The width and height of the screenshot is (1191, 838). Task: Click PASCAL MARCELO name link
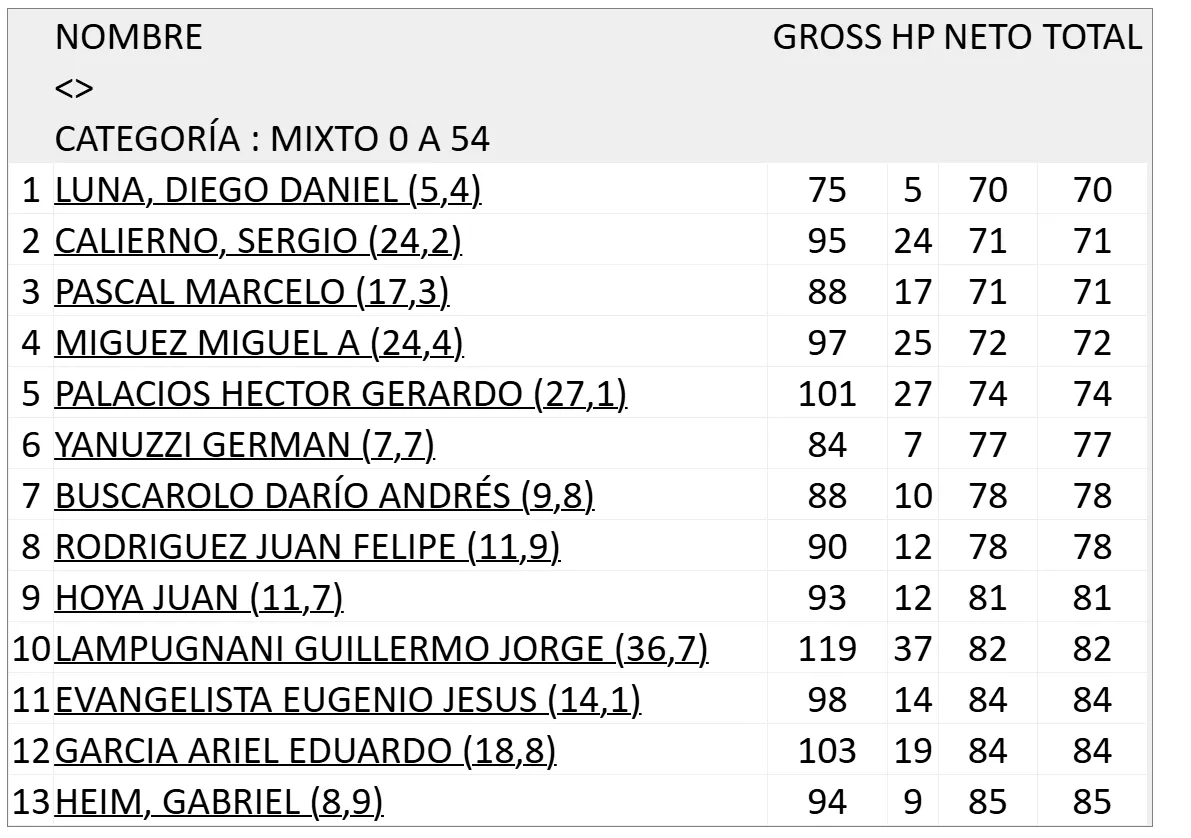[x=252, y=292]
